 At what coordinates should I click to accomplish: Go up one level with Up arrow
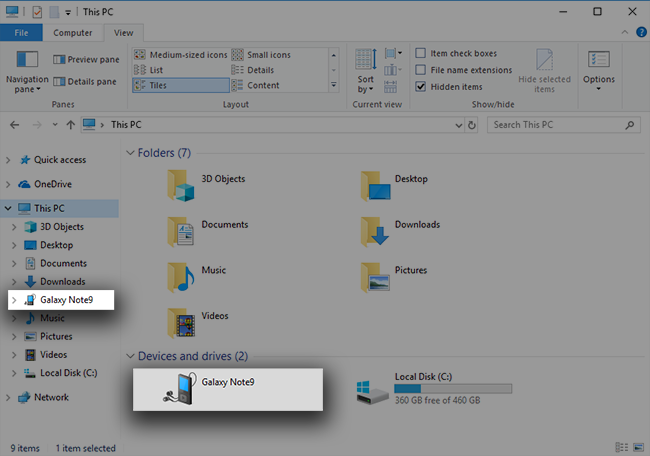click(70, 125)
